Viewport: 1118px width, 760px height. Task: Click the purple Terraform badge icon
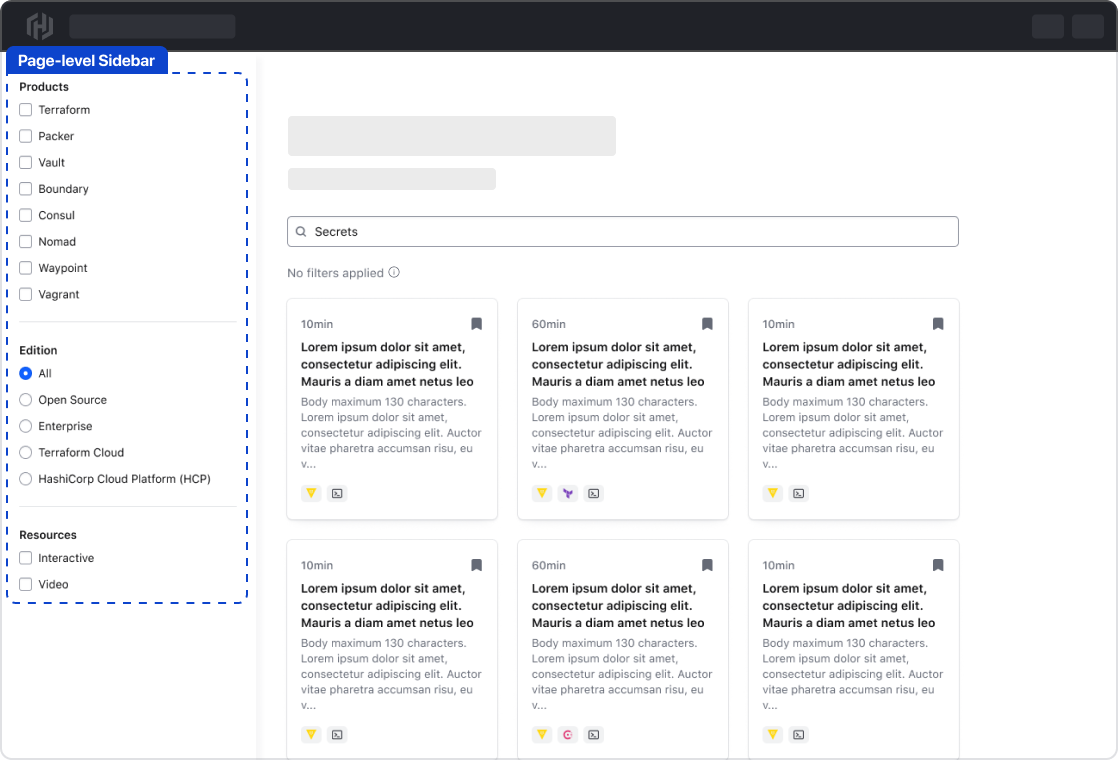(x=568, y=493)
